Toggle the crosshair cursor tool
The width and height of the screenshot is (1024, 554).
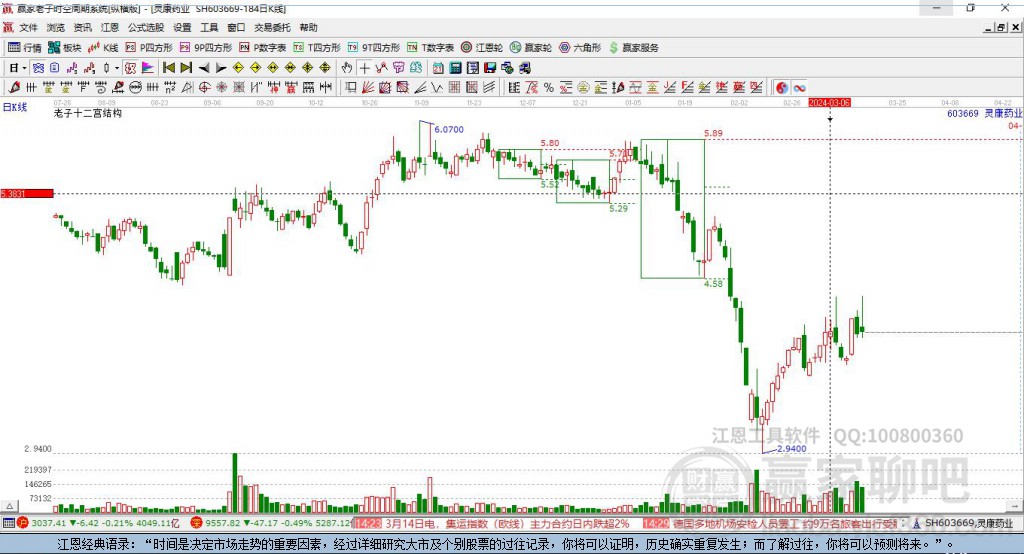click(x=364, y=67)
